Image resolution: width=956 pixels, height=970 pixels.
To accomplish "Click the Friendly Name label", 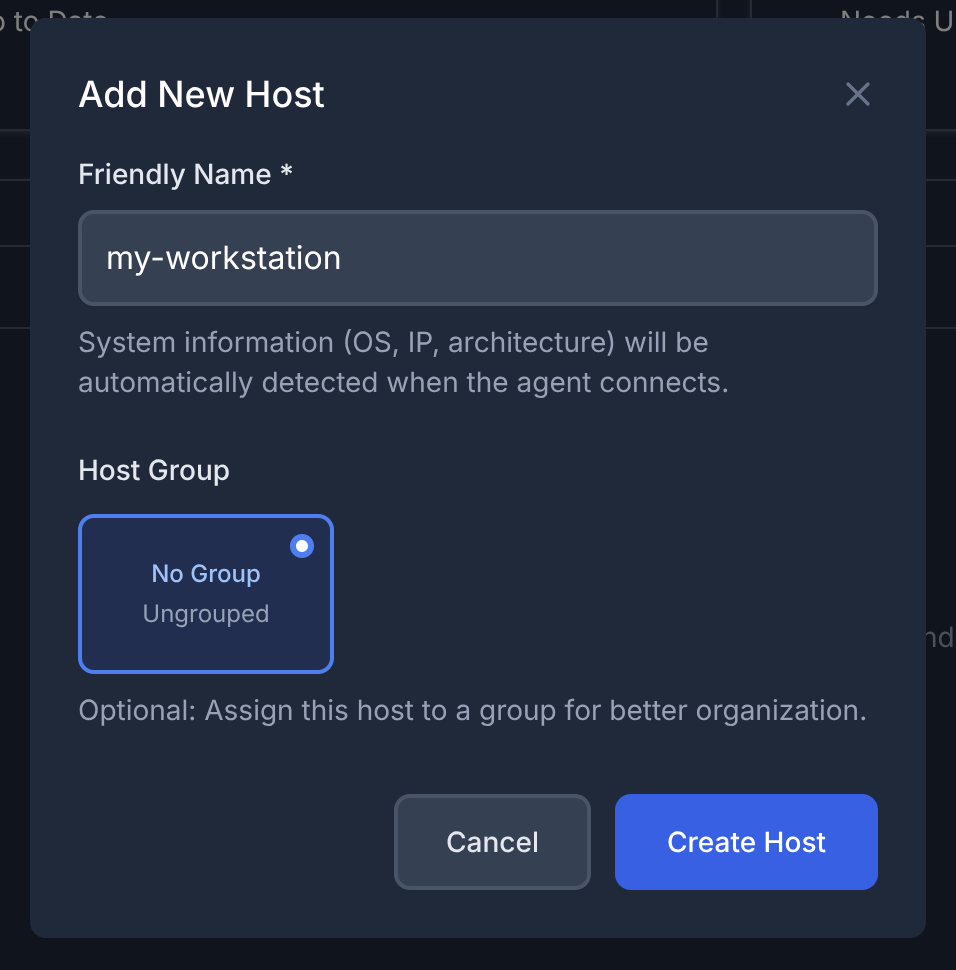I will click(x=175, y=174).
